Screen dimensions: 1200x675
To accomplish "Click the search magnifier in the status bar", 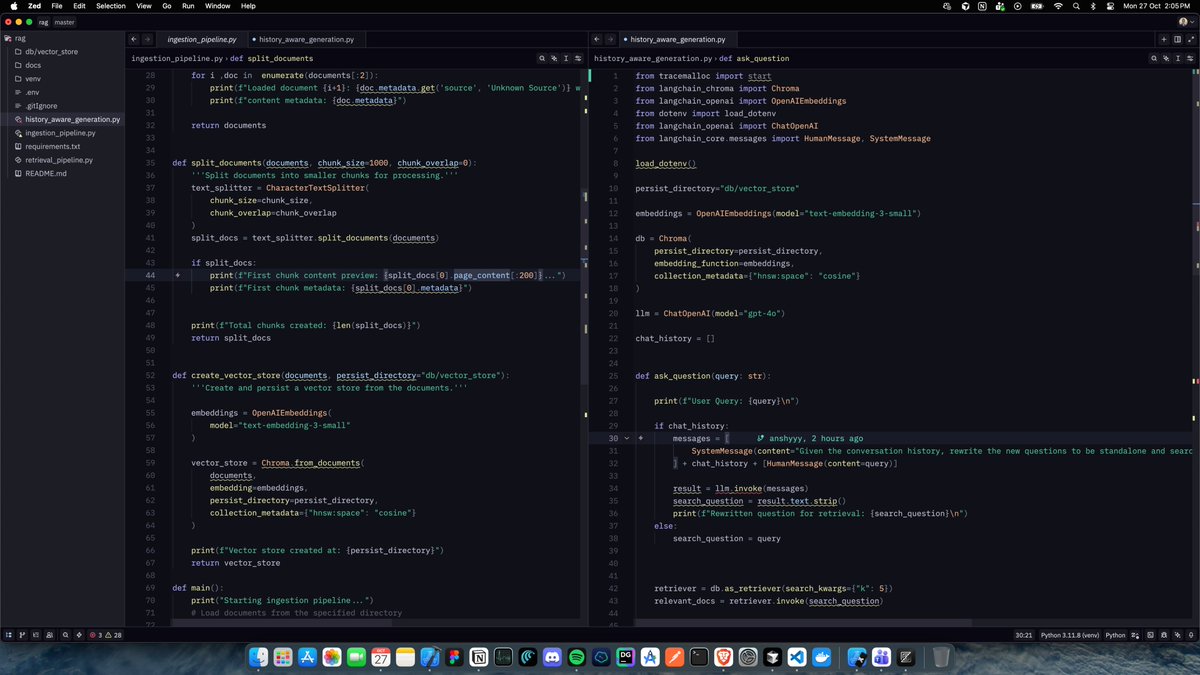I will [x=65, y=634].
